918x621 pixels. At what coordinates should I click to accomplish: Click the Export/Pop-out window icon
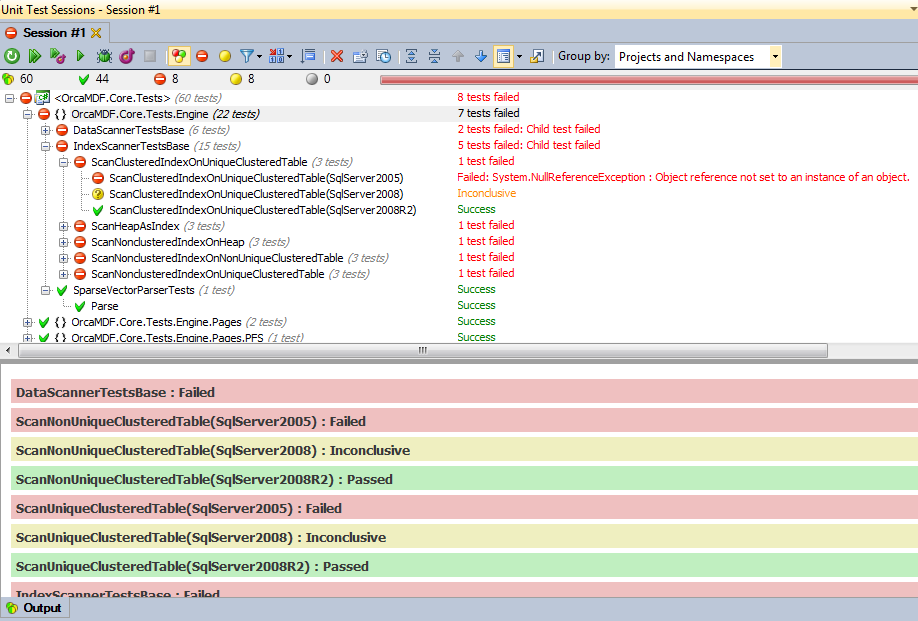537,56
